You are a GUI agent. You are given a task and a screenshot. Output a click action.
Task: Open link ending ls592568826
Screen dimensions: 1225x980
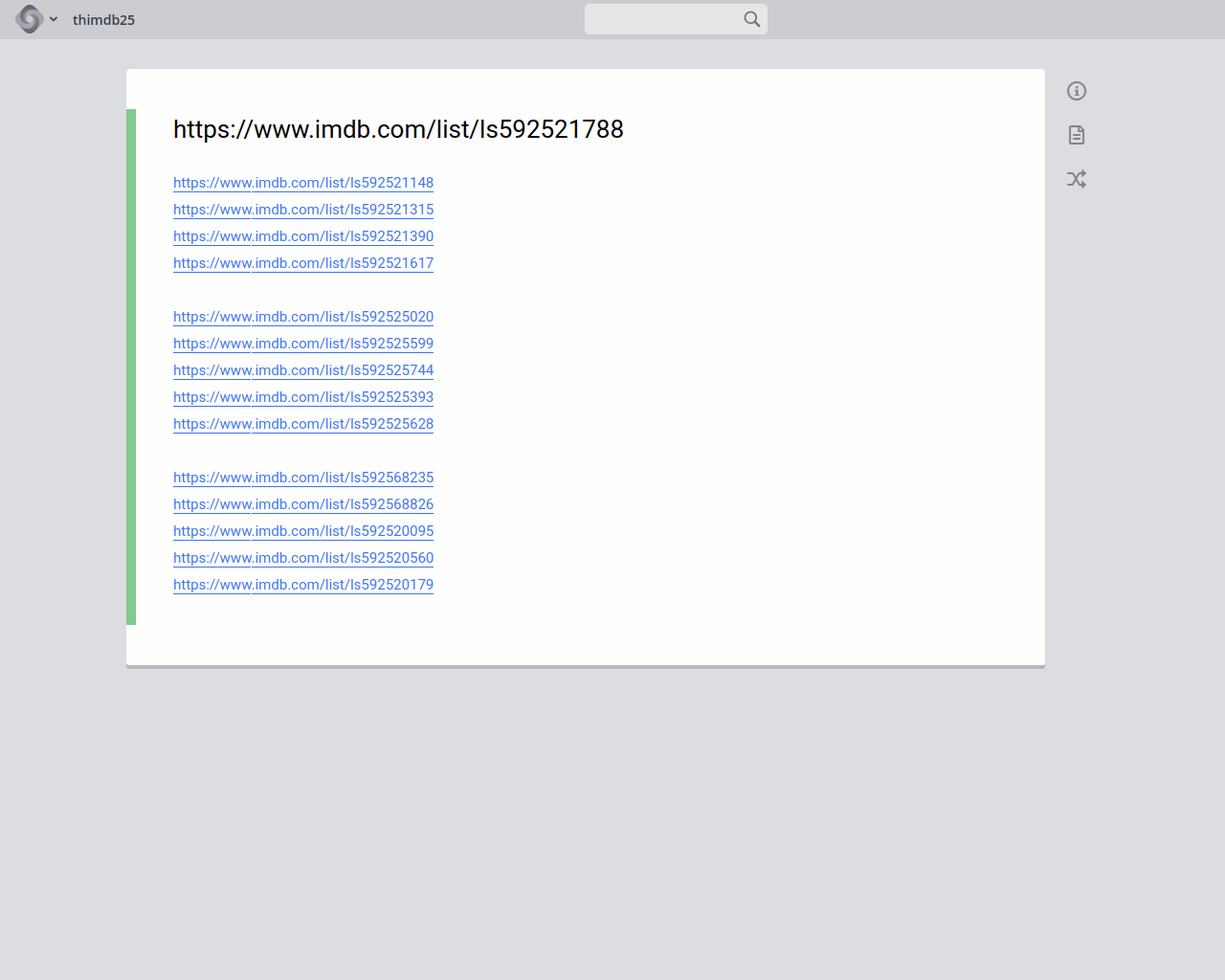303,504
